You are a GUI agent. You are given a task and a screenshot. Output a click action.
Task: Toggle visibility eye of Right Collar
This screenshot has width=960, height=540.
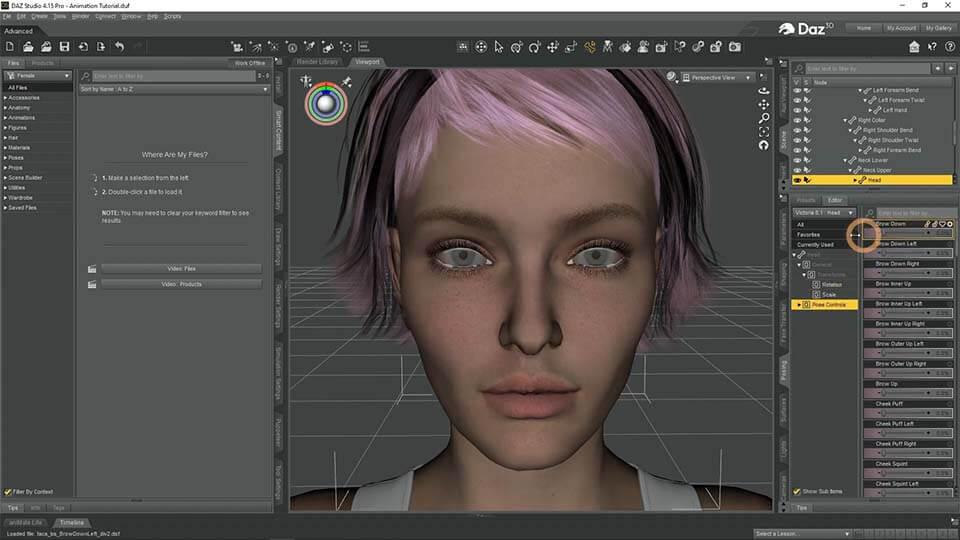pos(797,120)
